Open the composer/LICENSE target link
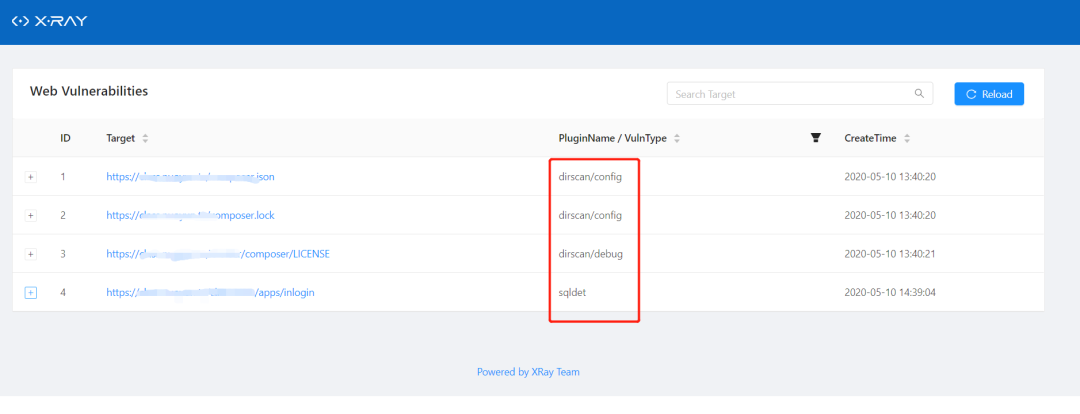The width and height of the screenshot is (1080, 414). point(218,254)
